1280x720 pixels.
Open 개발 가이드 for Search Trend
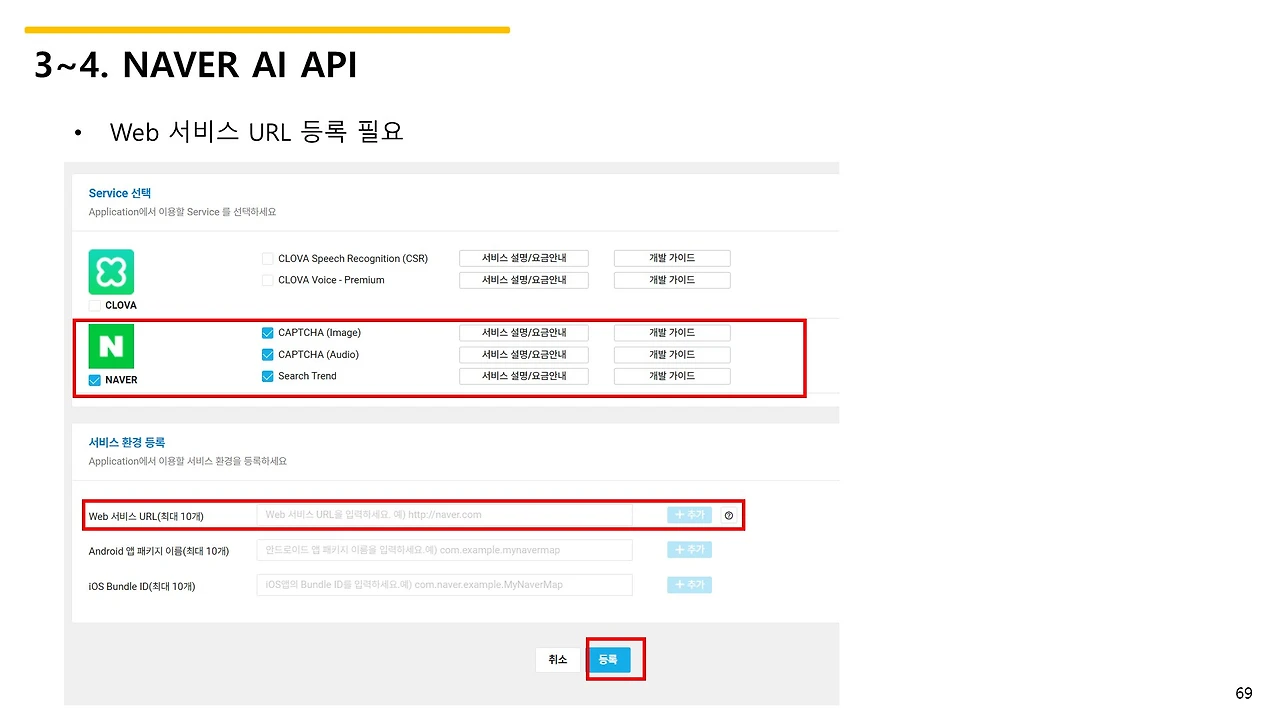pyautogui.click(x=672, y=376)
